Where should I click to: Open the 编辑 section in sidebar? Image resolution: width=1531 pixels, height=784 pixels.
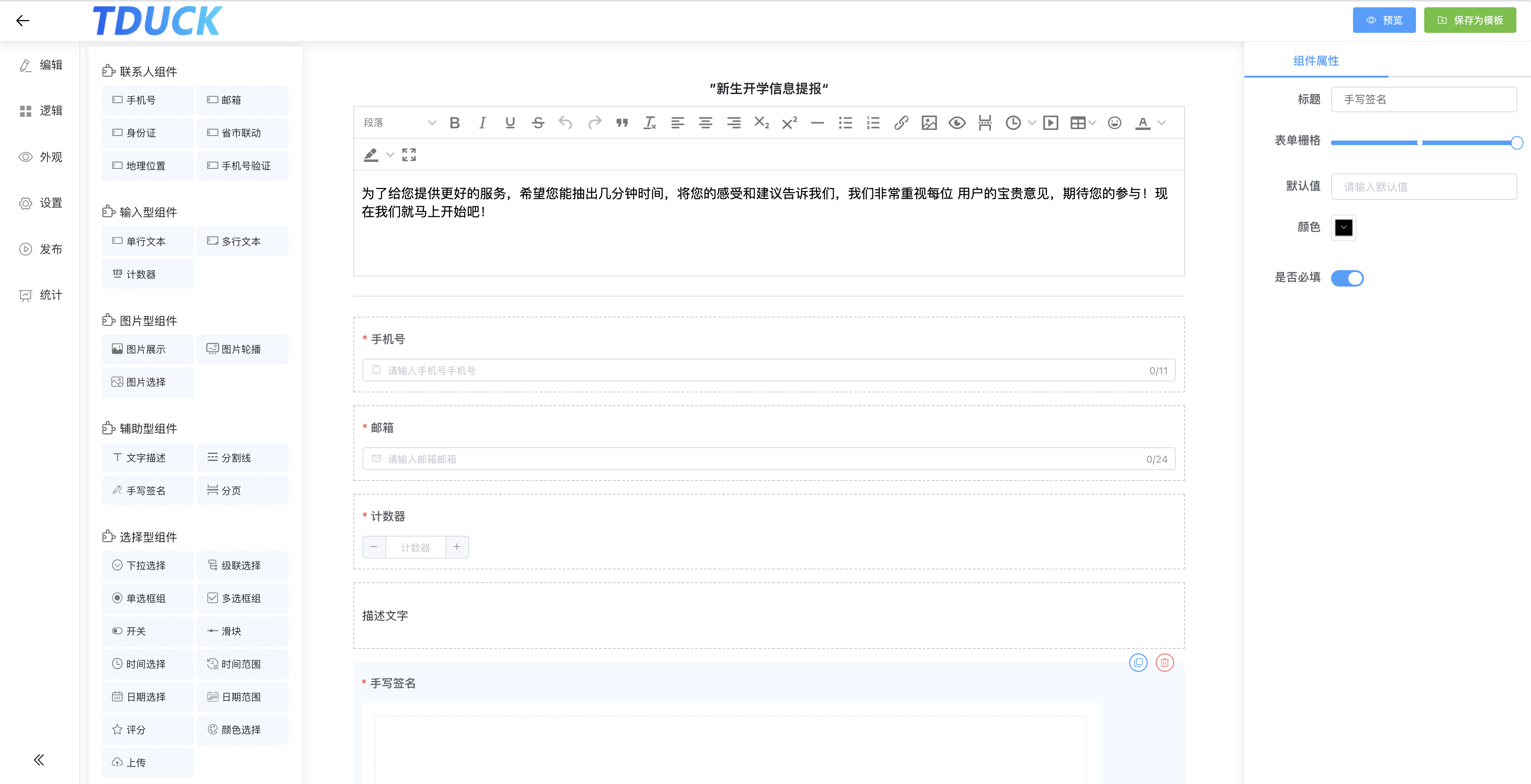(41, 65)
